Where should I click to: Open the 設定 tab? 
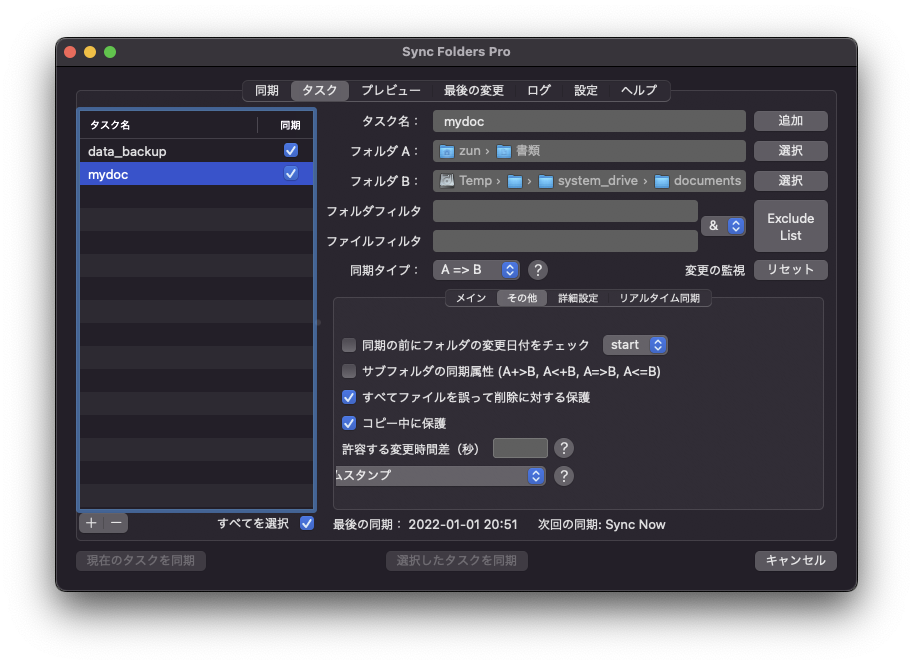tap(586, 91)
